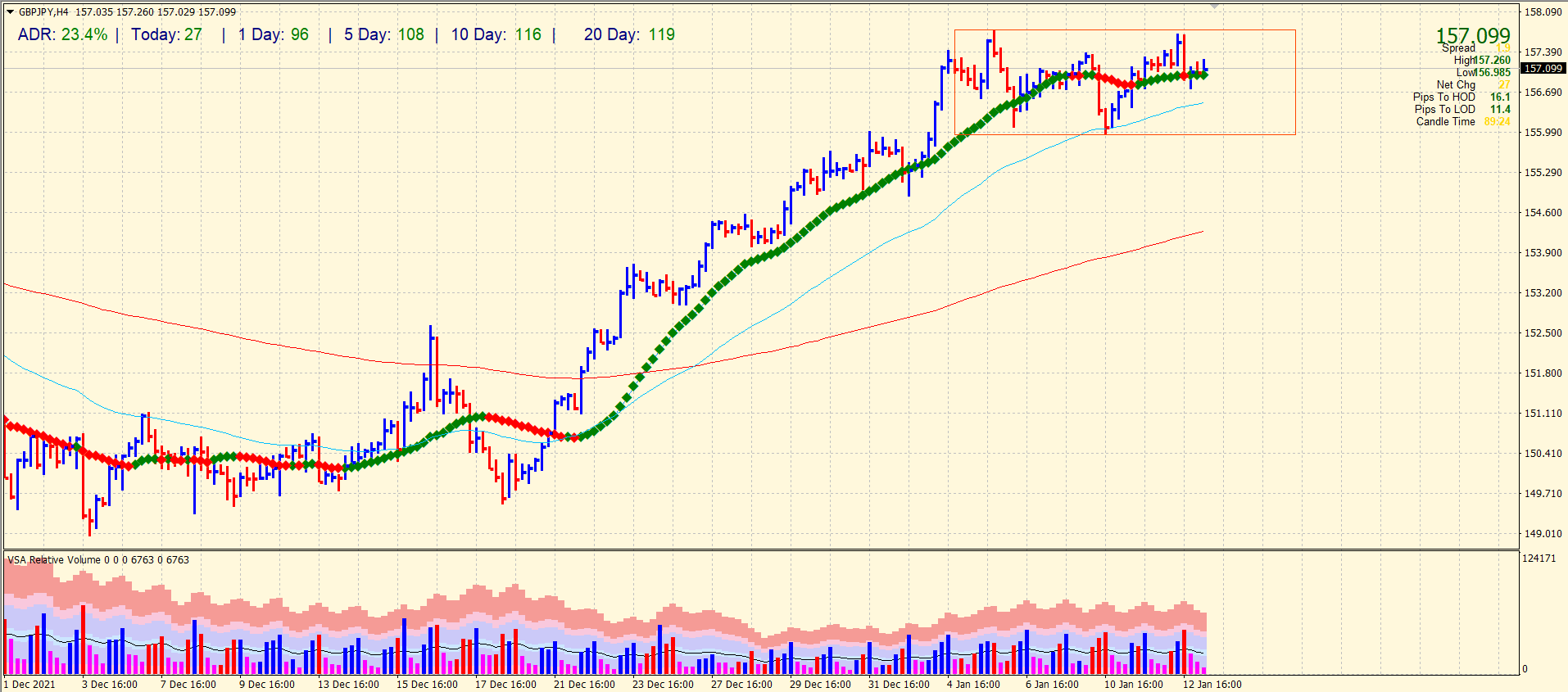Click the 21 Dec 16:00 time label
Image resolution: width=1568 pixels, height=692 pixels.
[584, 685]
